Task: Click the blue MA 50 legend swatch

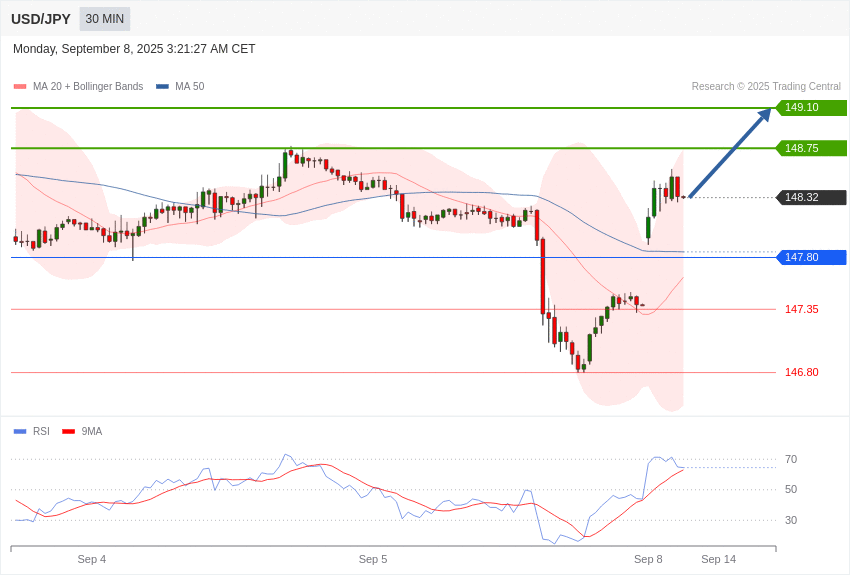Action: 162,87
